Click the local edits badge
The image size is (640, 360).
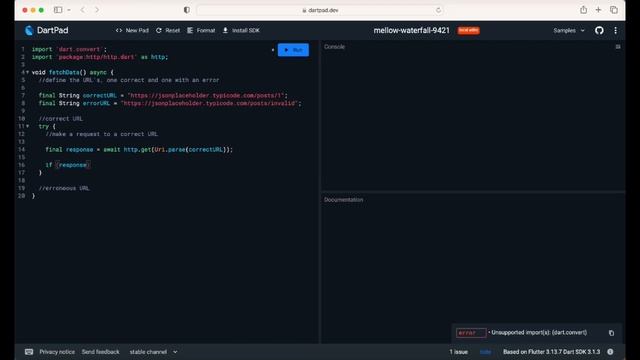[x=468, y=30]
